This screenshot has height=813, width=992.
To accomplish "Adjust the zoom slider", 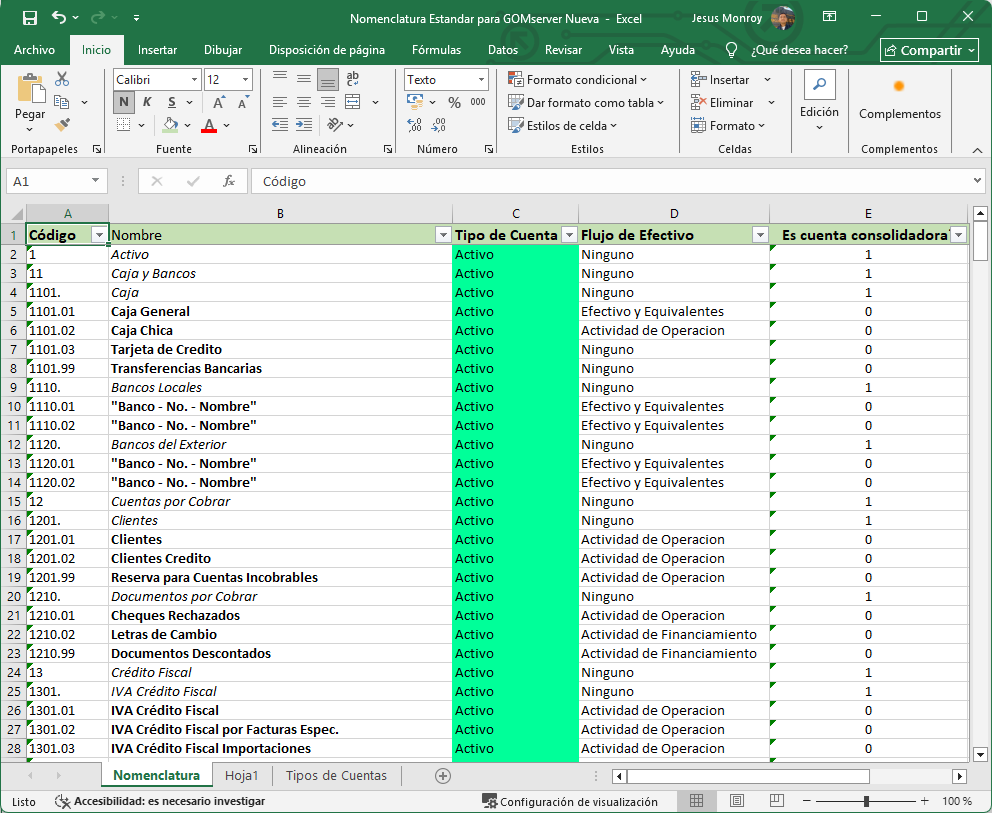I will pos(864,801).
